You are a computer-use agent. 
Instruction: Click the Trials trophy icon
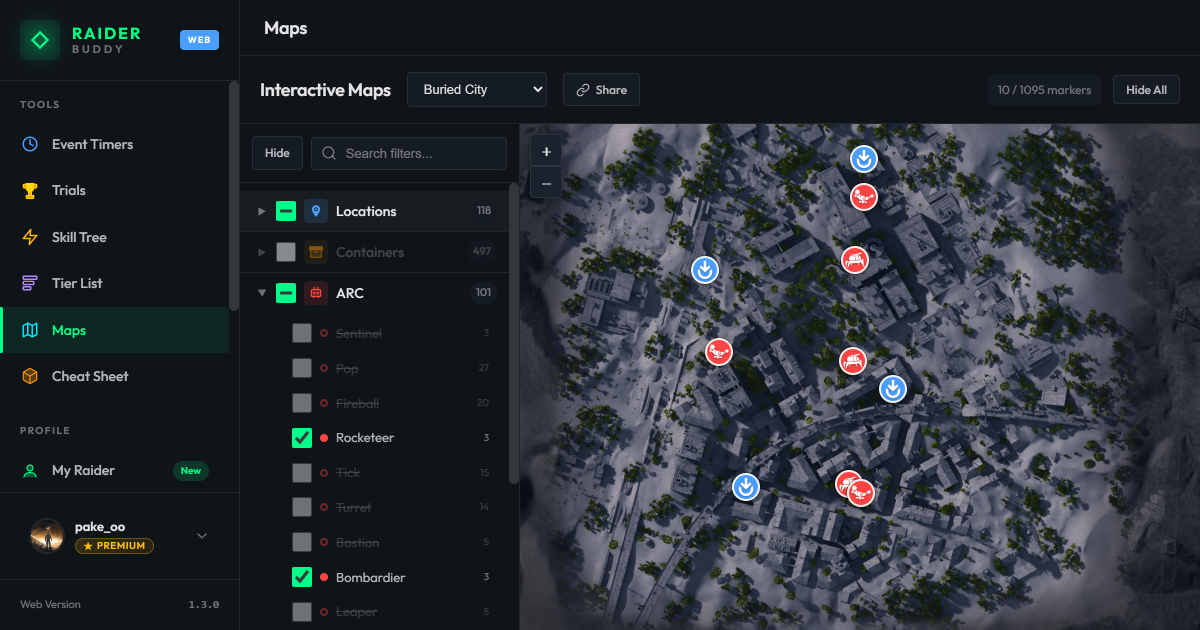[x=31, y=190]
